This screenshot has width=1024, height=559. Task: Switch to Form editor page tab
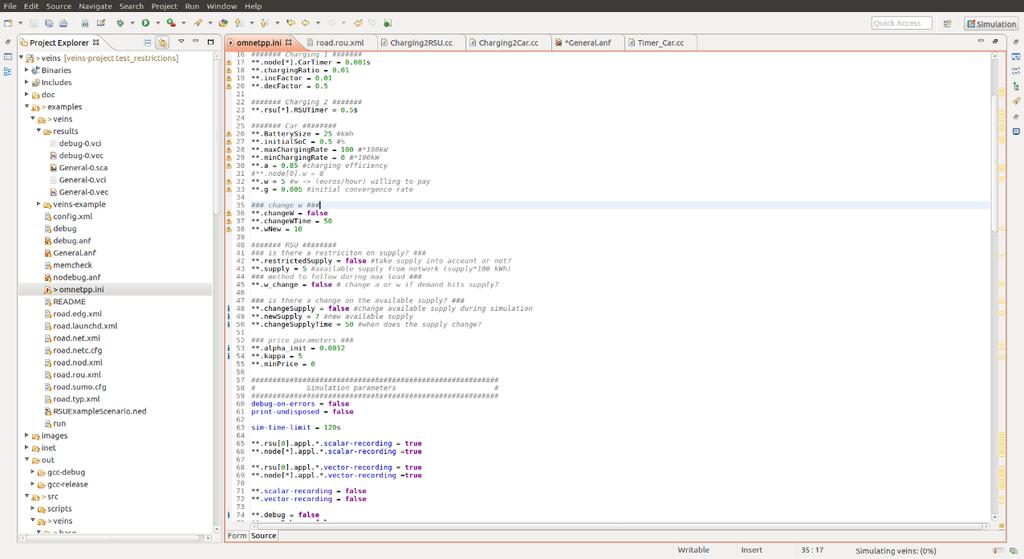(x=236, y=535)
